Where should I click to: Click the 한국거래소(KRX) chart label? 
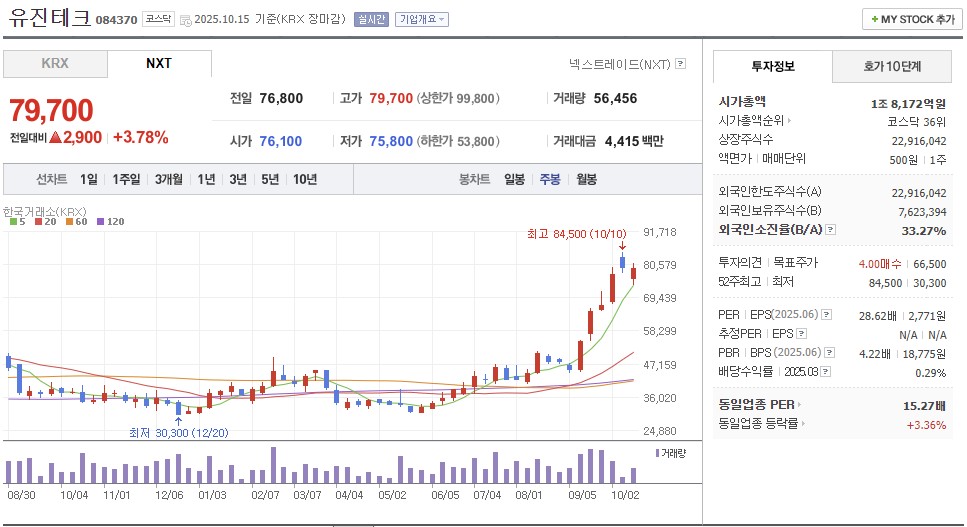point(44,211)
